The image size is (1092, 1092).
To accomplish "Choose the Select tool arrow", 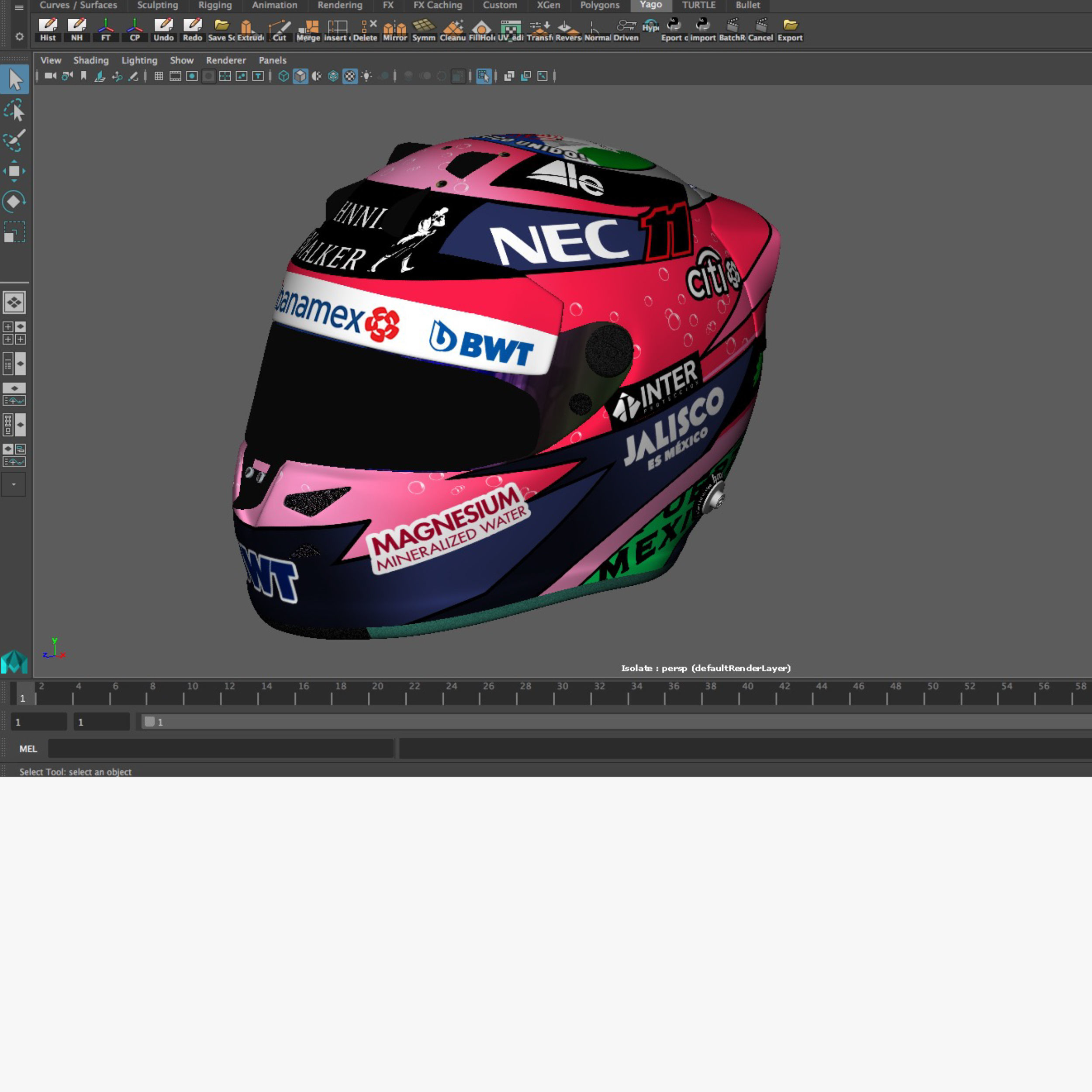I will coord(15,79).
